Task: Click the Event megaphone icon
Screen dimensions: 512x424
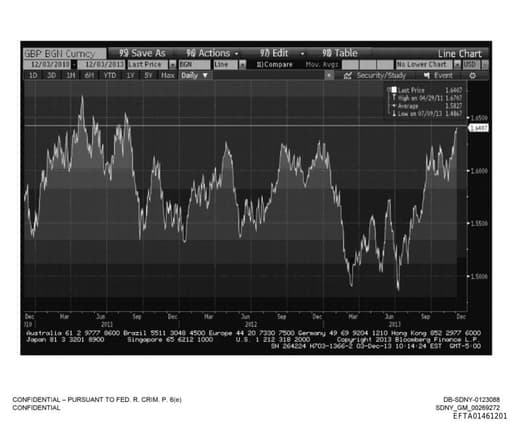Action: (427, 76)
